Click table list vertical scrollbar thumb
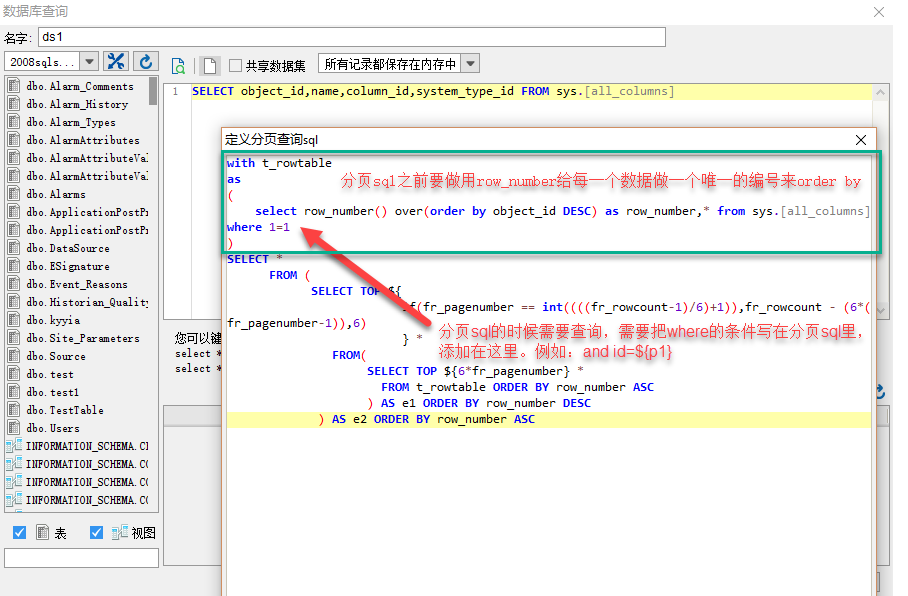Image resolution: width=908 pixels, height=596 pixels. click(x=153, y=91)
